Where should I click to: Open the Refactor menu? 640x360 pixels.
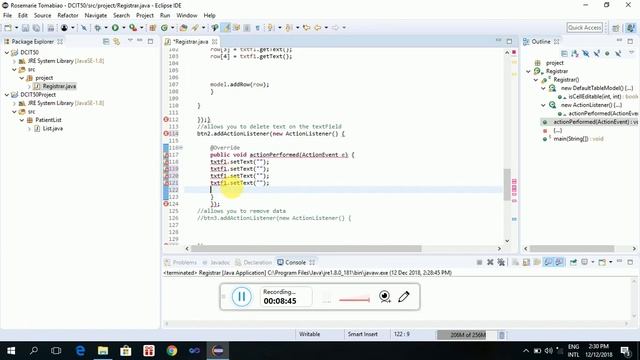(x=68, y=16)
